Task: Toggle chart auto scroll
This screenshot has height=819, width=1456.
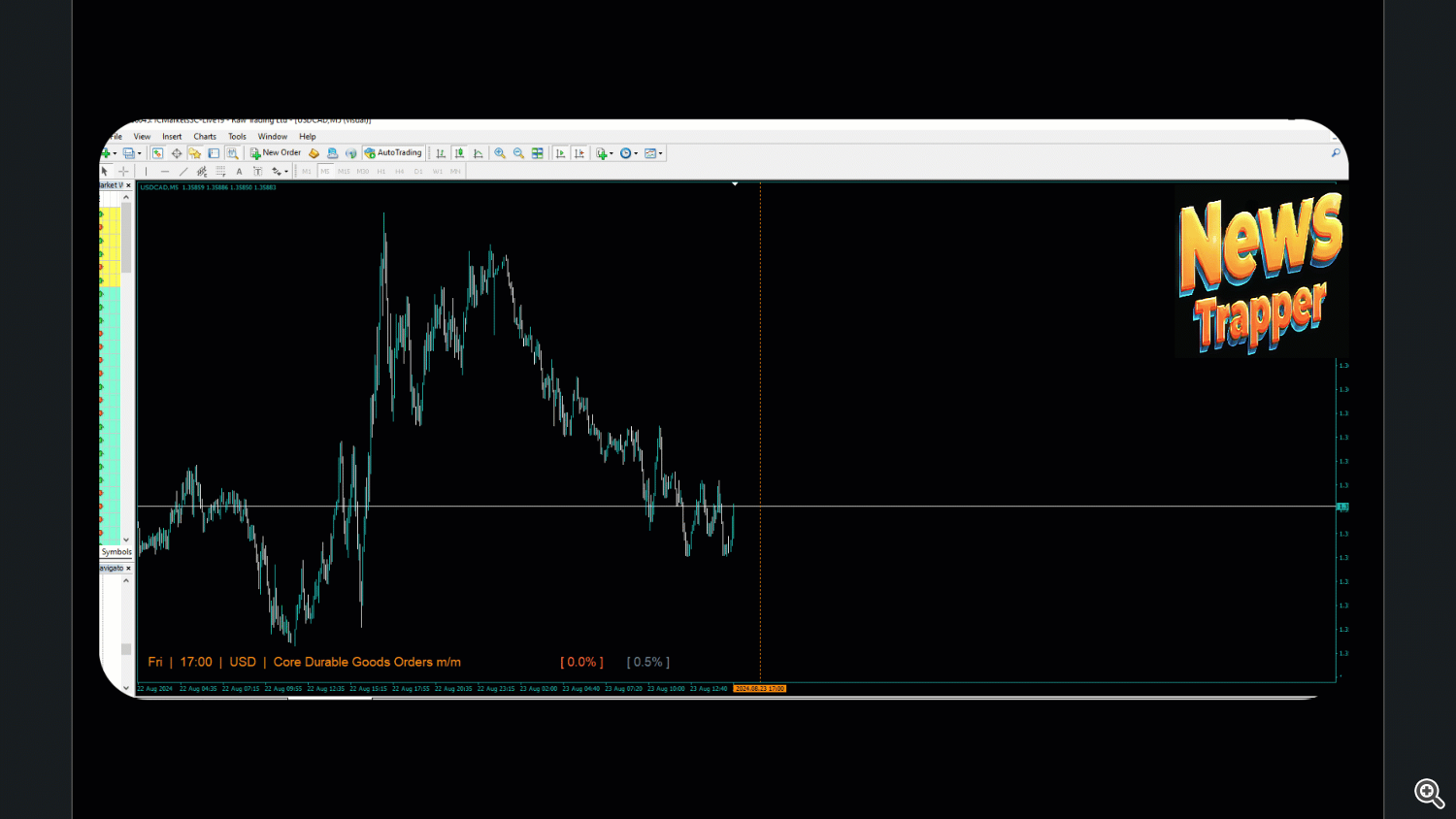Action: coord(560,153)
